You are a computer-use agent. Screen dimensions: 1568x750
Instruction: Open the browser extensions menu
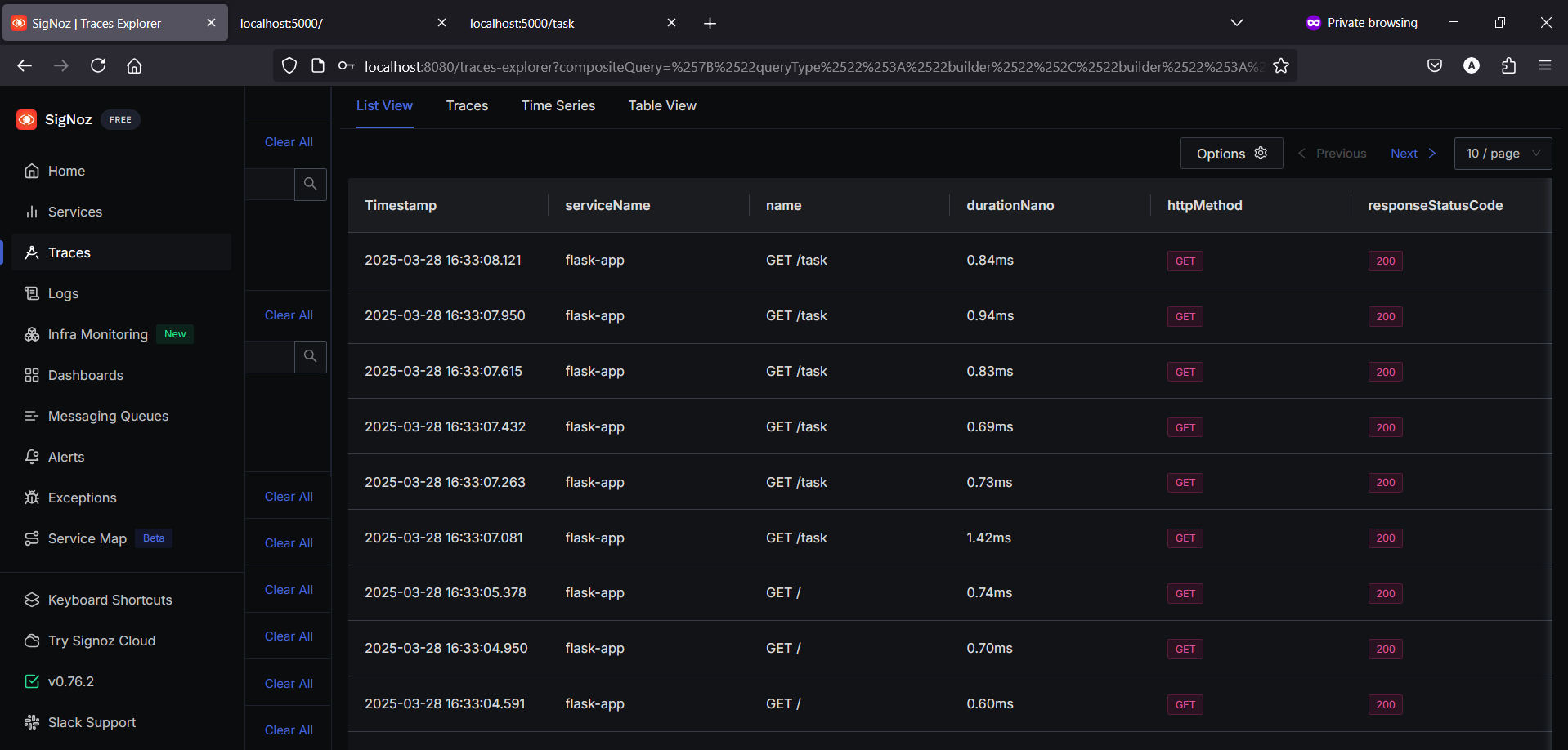pyautogui.click(x=1508, y=65)
